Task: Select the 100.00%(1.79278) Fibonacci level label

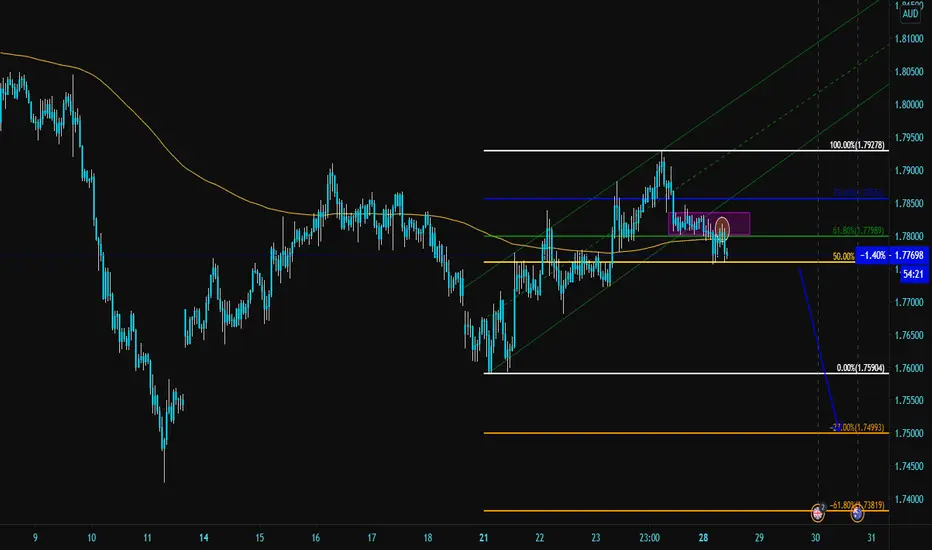Action: tap(857, 145)
